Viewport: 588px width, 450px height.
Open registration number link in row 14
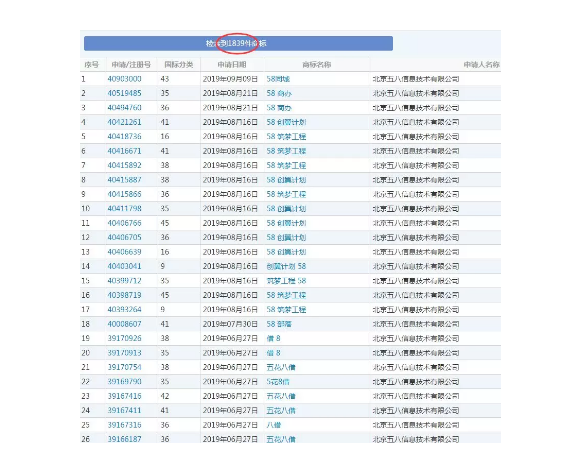click(124, 266)
